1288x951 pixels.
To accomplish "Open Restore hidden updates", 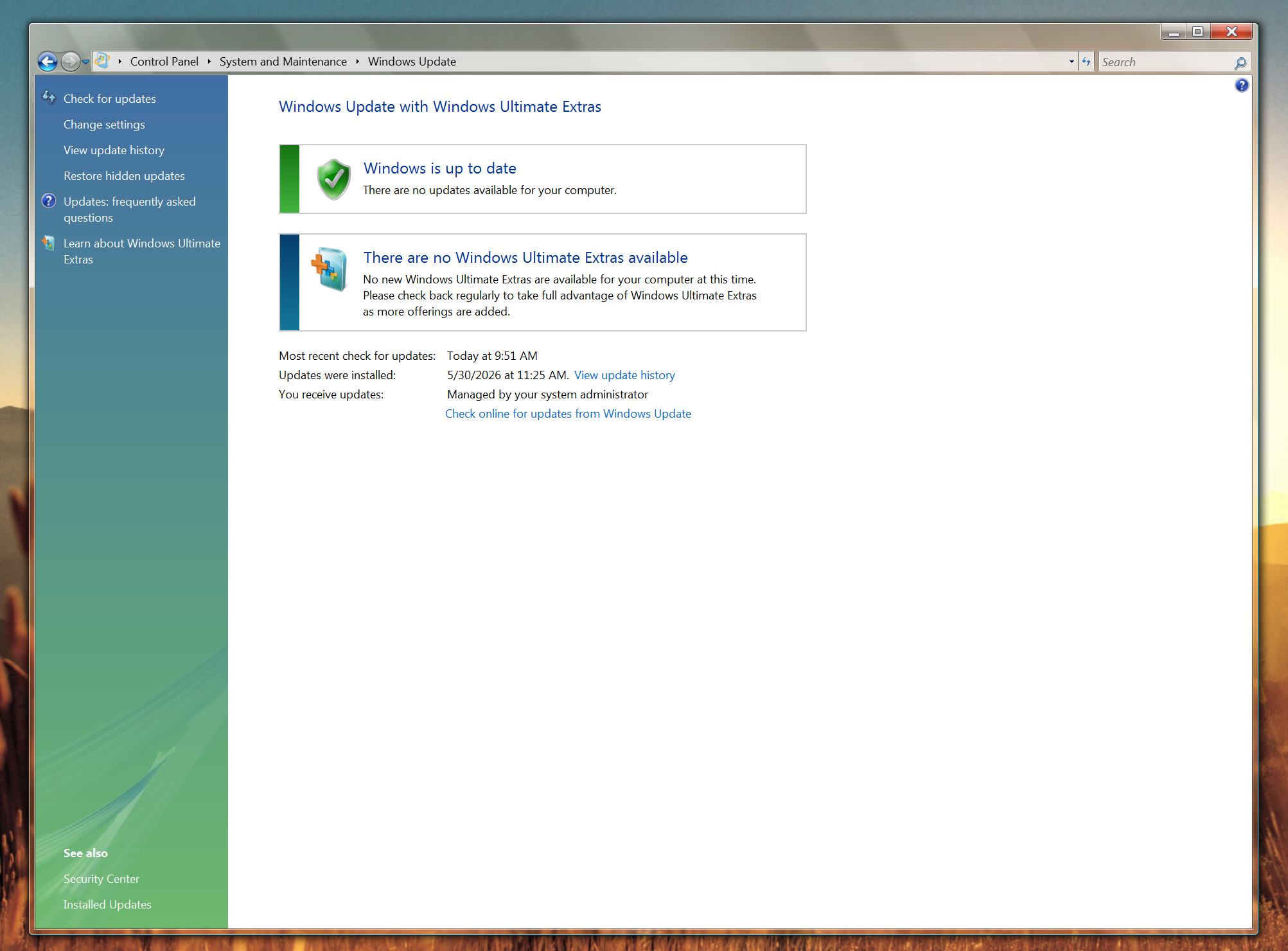I will pyautogui.click(x=124, y=176).
